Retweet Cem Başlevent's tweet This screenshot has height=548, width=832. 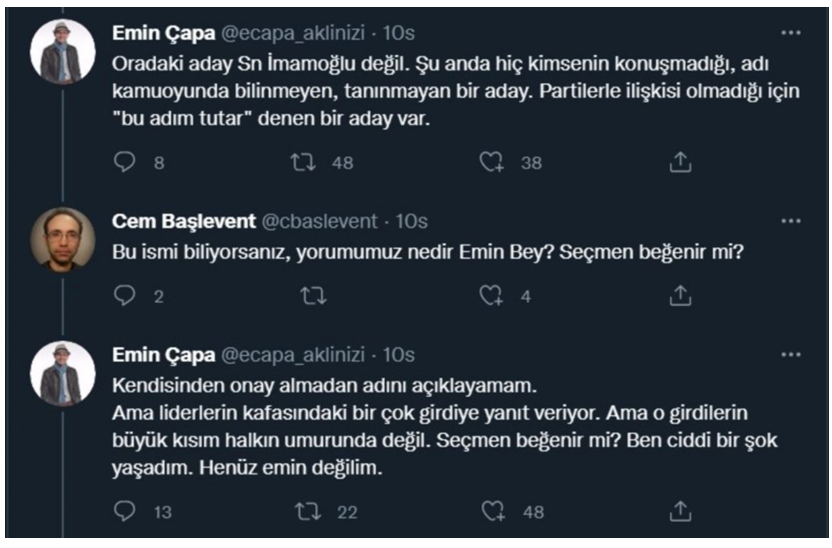[x=313, y=295]
